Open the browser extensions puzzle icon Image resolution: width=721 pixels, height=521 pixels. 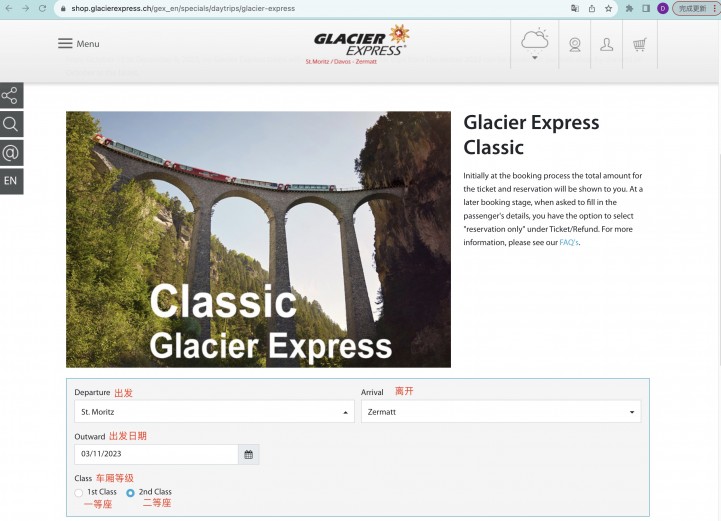pyautogui.click(x=629, y=8)
